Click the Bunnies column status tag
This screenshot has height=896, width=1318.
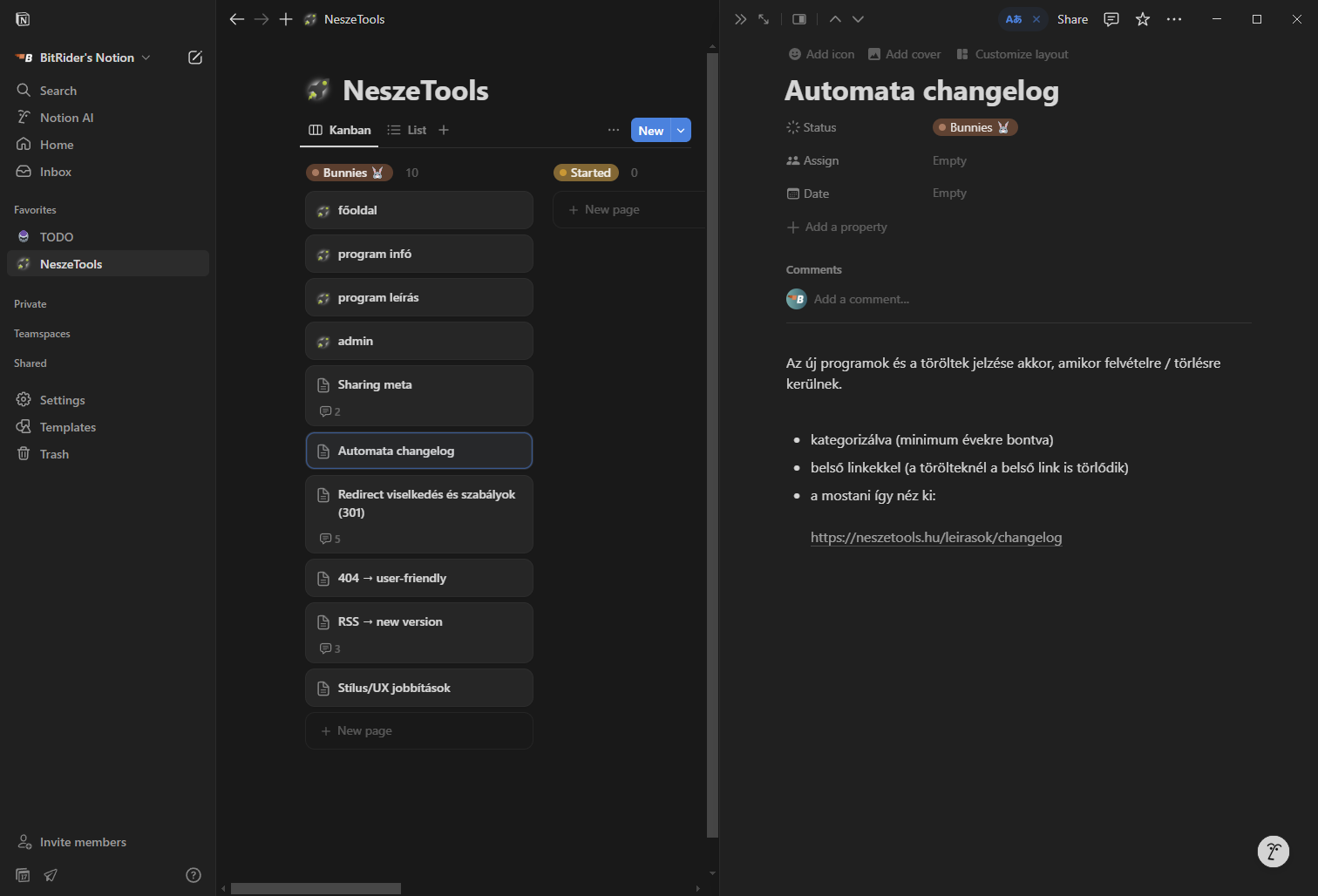pyautogui.click(x=349, y=173)
